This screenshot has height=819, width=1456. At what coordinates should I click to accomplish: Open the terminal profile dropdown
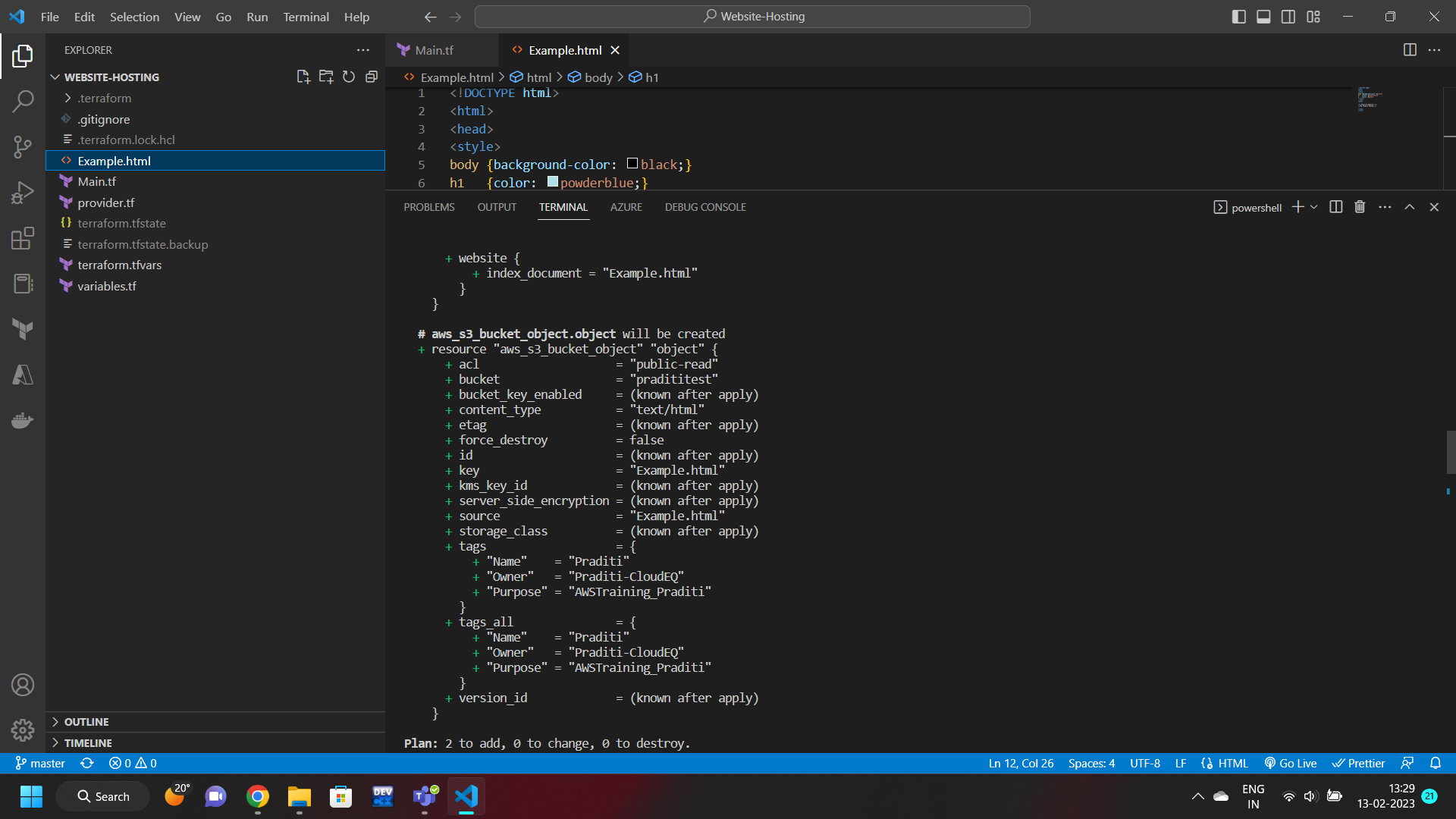pos(1313,206)
